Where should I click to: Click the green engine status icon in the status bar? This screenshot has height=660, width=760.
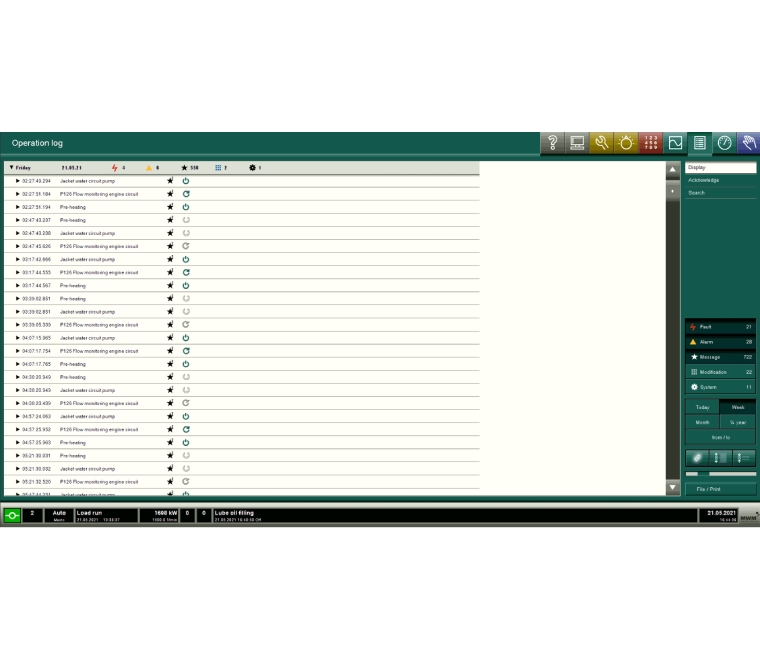tap(12, 515)
